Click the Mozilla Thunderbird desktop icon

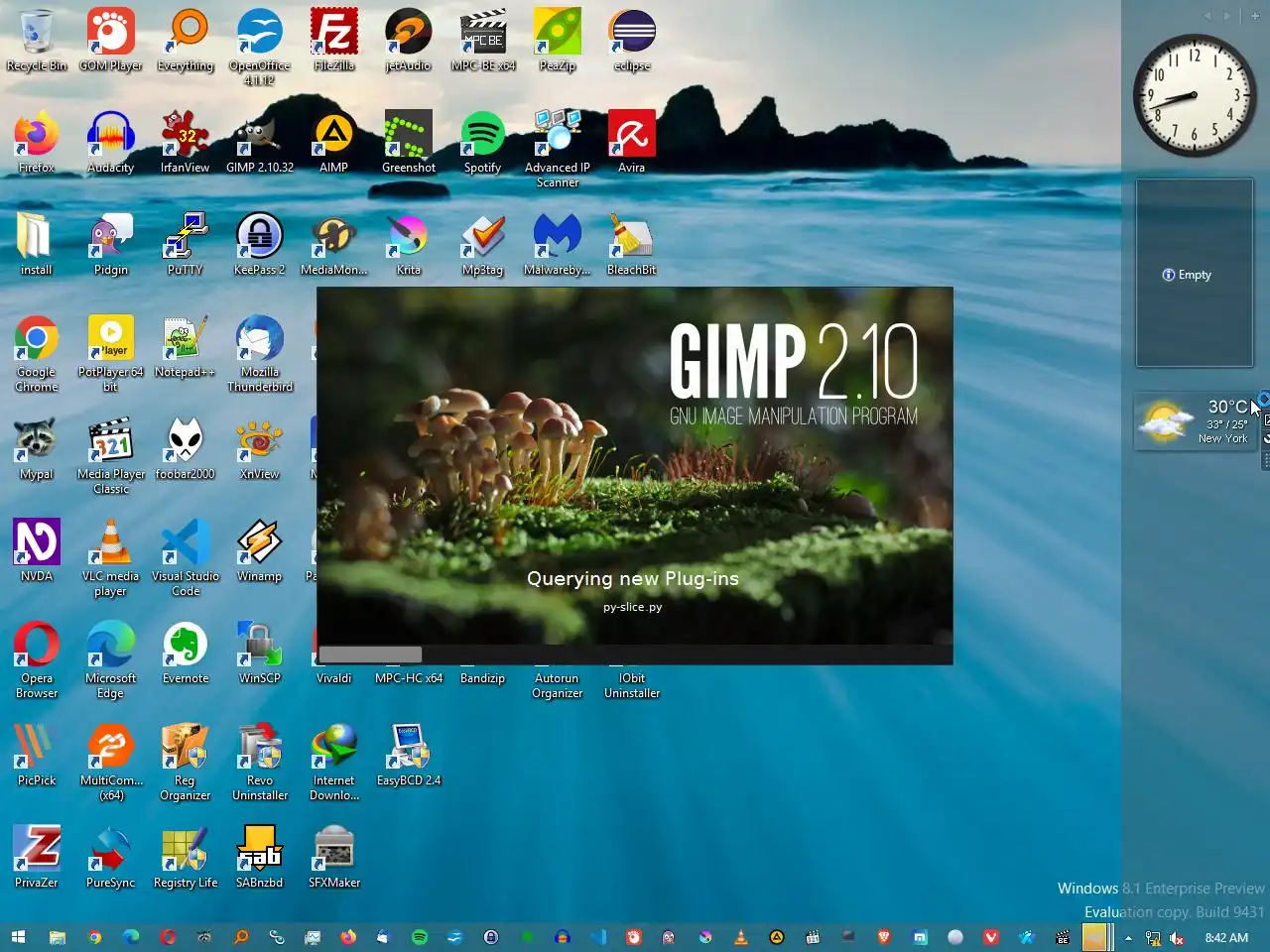pyautogui.click(x=260, y=354)
